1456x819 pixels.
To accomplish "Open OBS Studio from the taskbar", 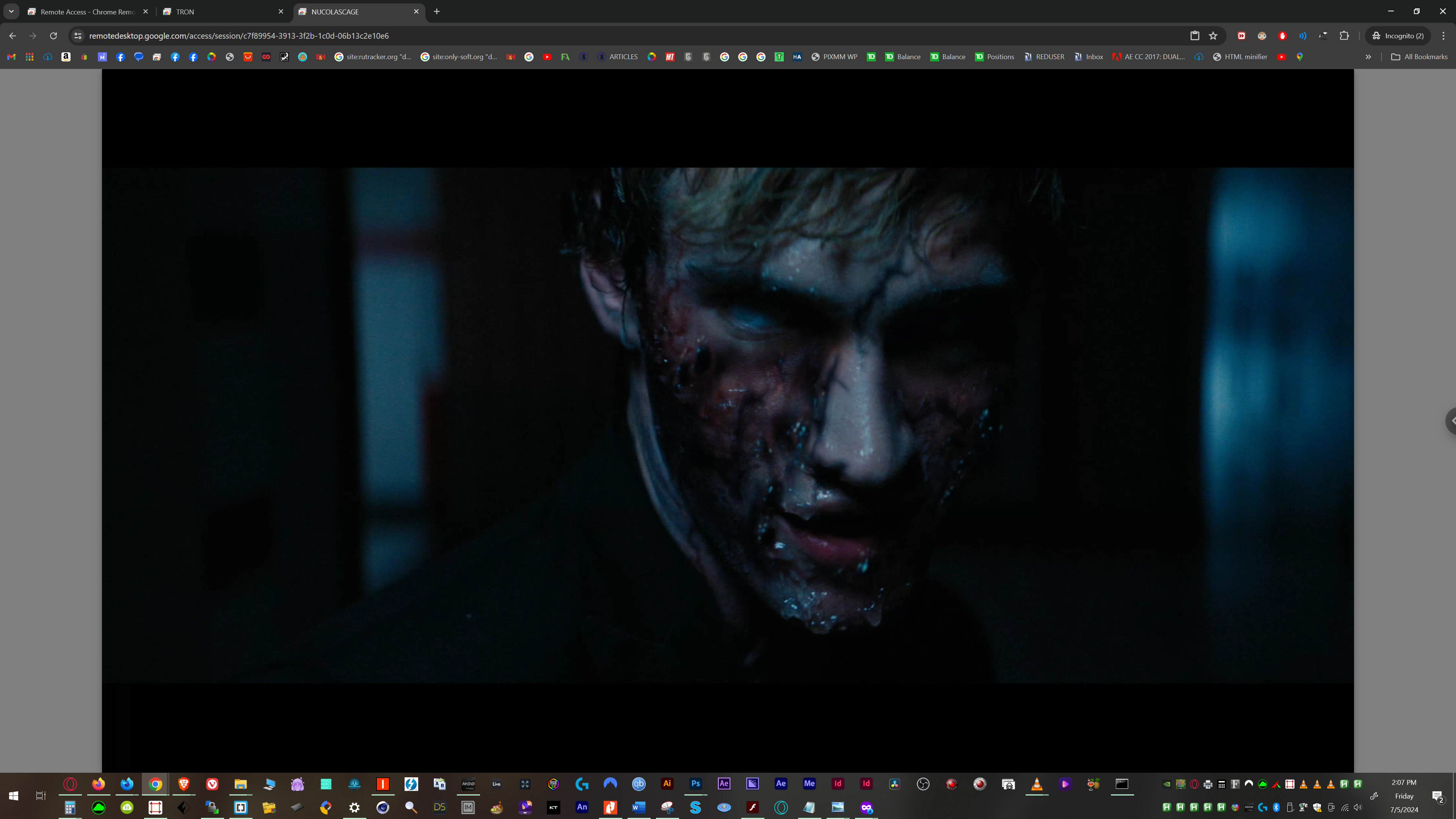I will (x=923, y=783).
